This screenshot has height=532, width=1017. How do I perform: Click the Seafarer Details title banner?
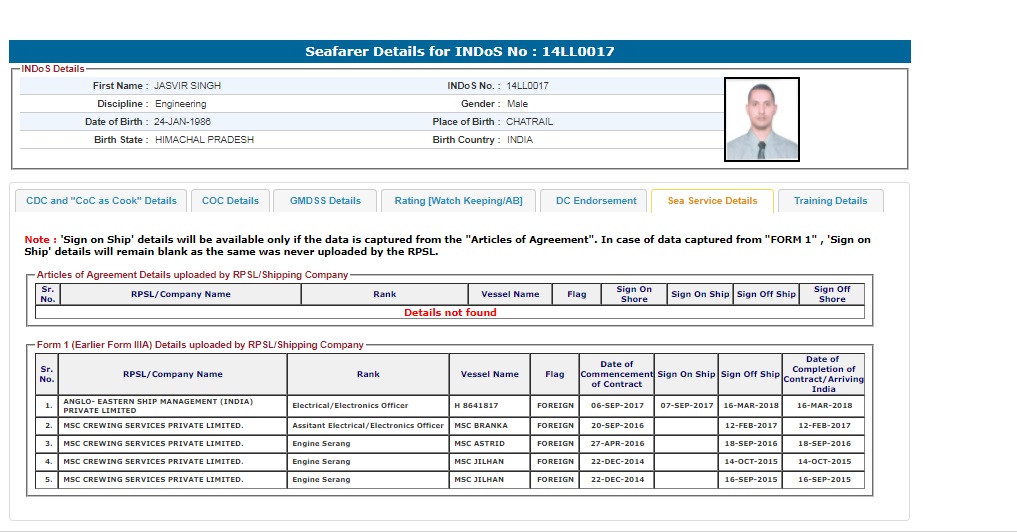459,51
